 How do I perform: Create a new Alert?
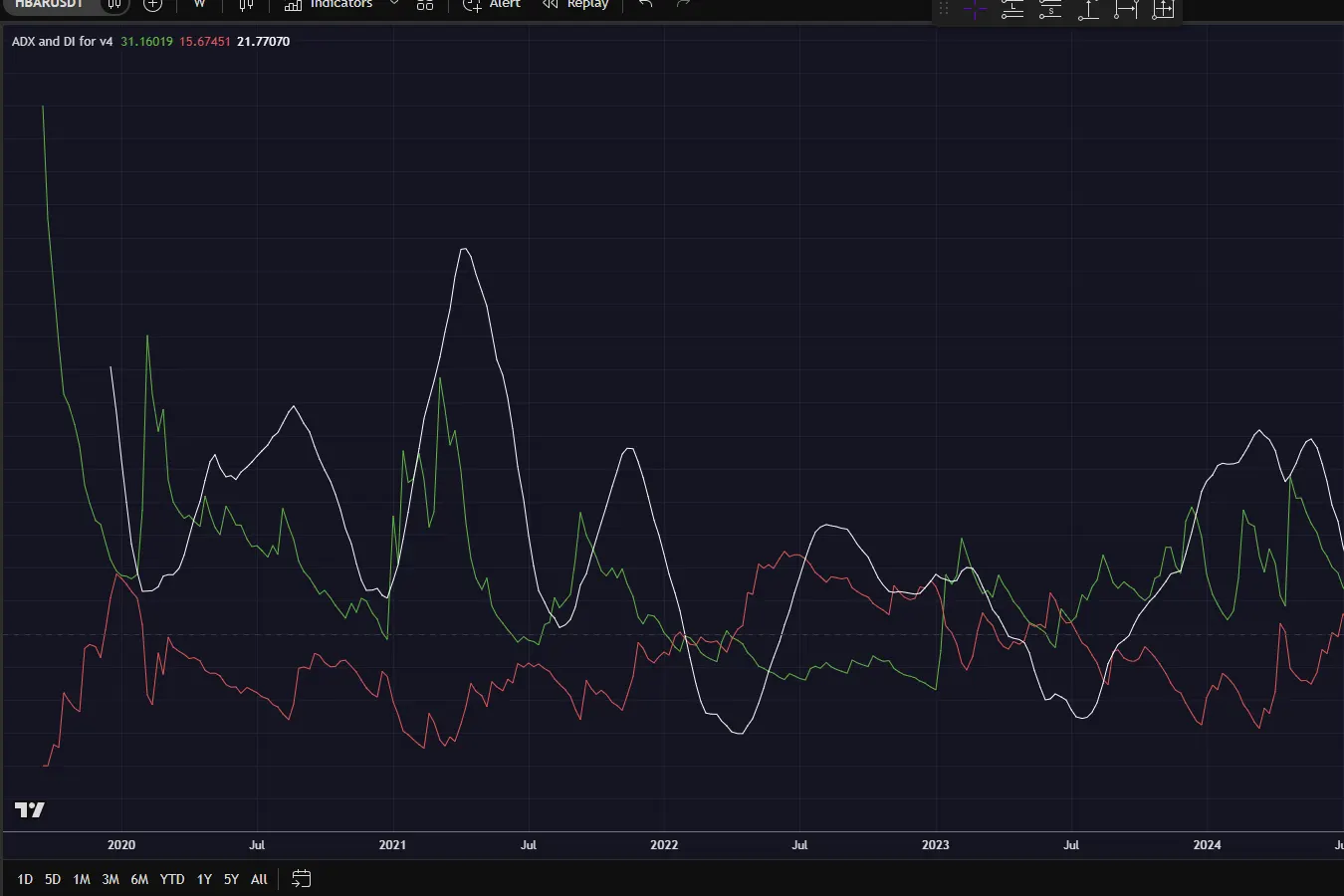tap(492, 5)
